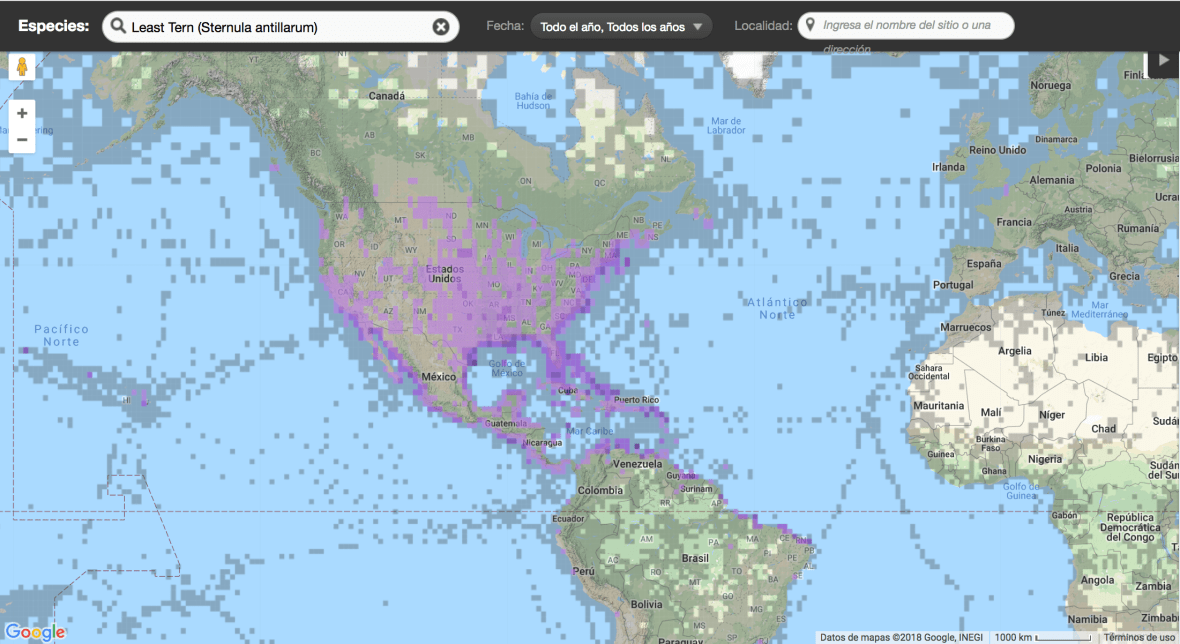Zoom out the map with minus button

(22, 140)
